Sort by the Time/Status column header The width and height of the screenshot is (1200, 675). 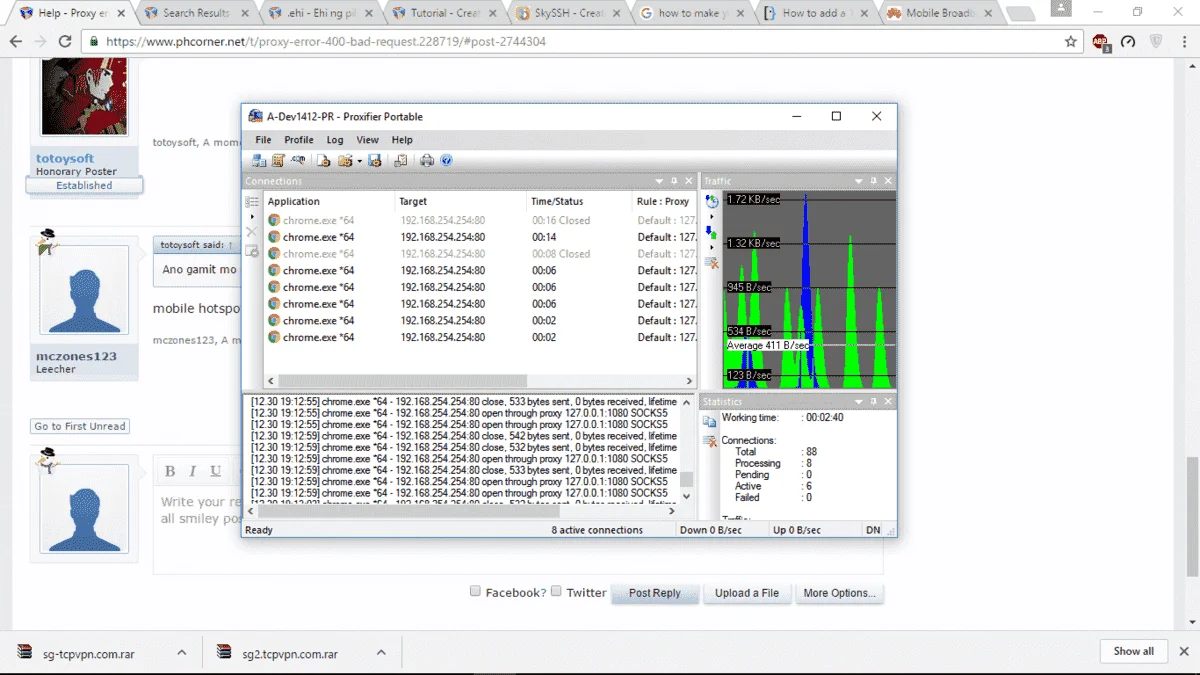point(579,201)
